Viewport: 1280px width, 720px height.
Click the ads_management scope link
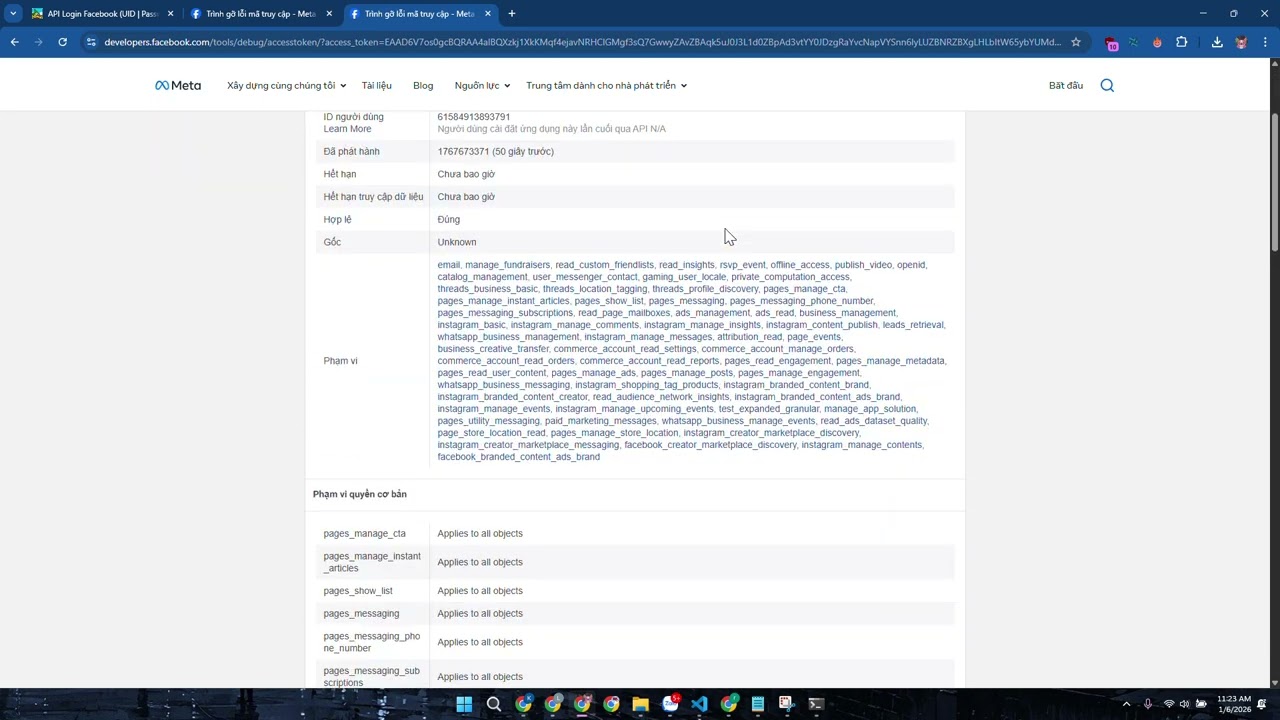click(712, 313)
